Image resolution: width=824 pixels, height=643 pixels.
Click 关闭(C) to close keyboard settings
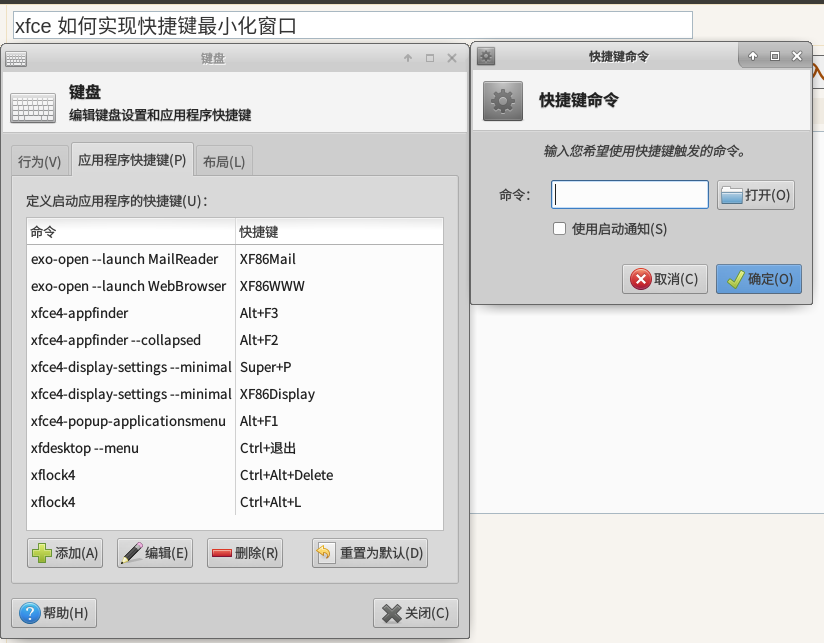(416, 613)
